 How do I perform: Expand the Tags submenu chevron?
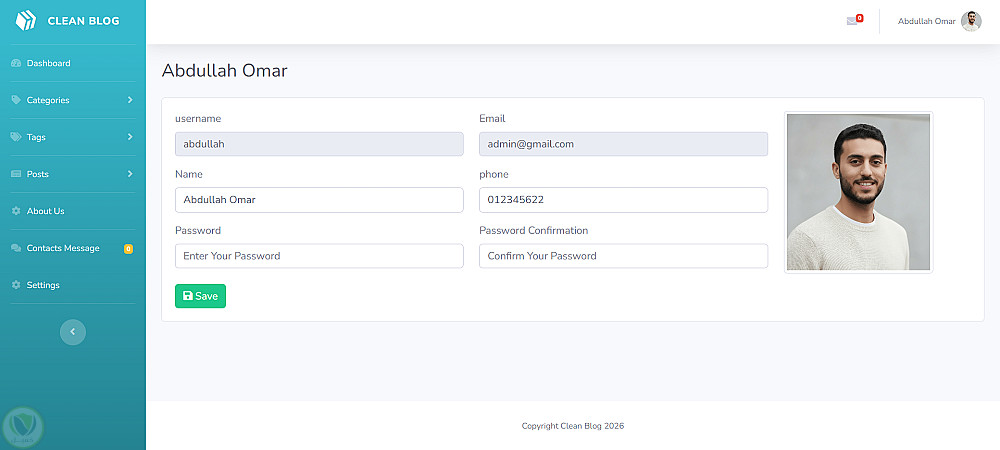130,137
